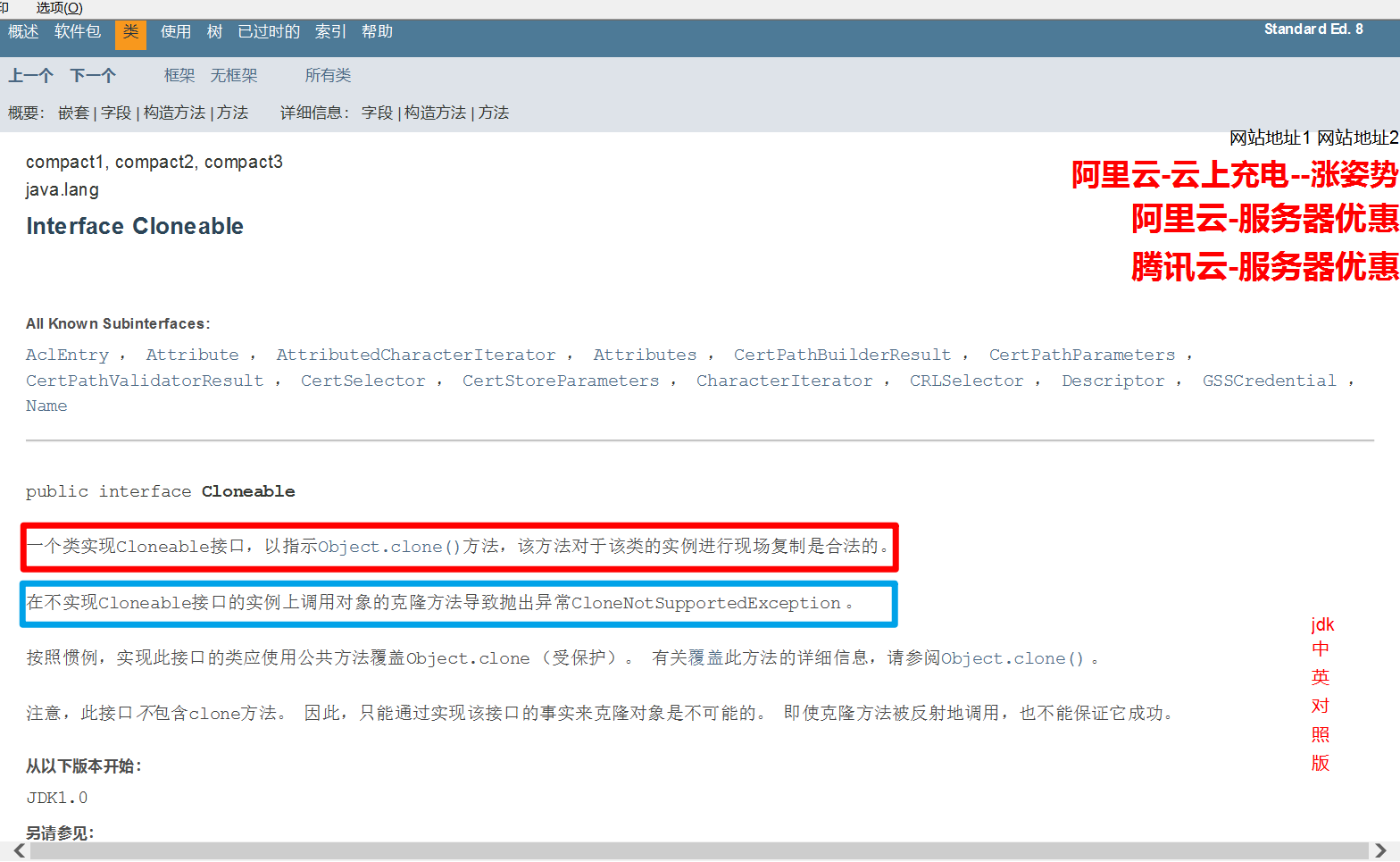Screen dimensions: 1400x862
Task: Select the highlighted 类 tab
Action: [x=130, y=34]
